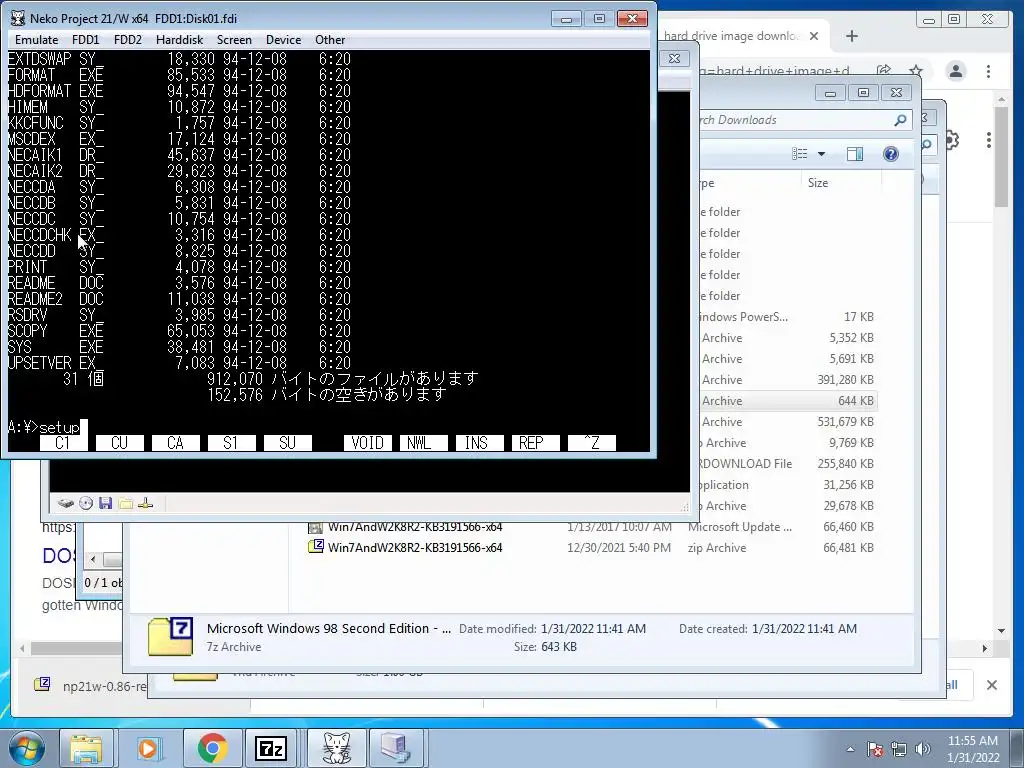
Task: Click the SU function key label
Action: click(x=287, y=443)
